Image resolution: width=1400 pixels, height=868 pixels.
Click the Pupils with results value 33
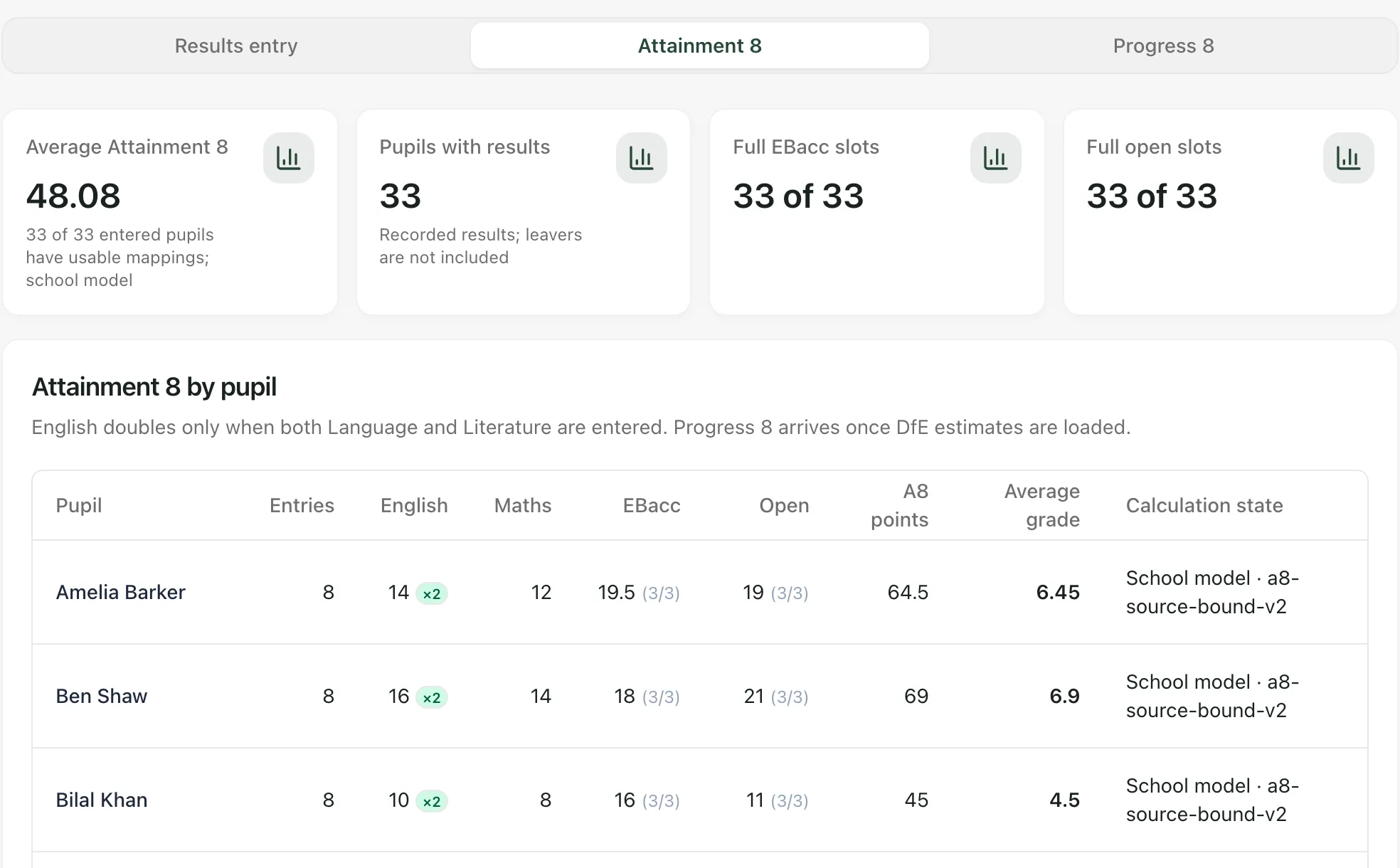pyautogui.click(x=401, y=196)
